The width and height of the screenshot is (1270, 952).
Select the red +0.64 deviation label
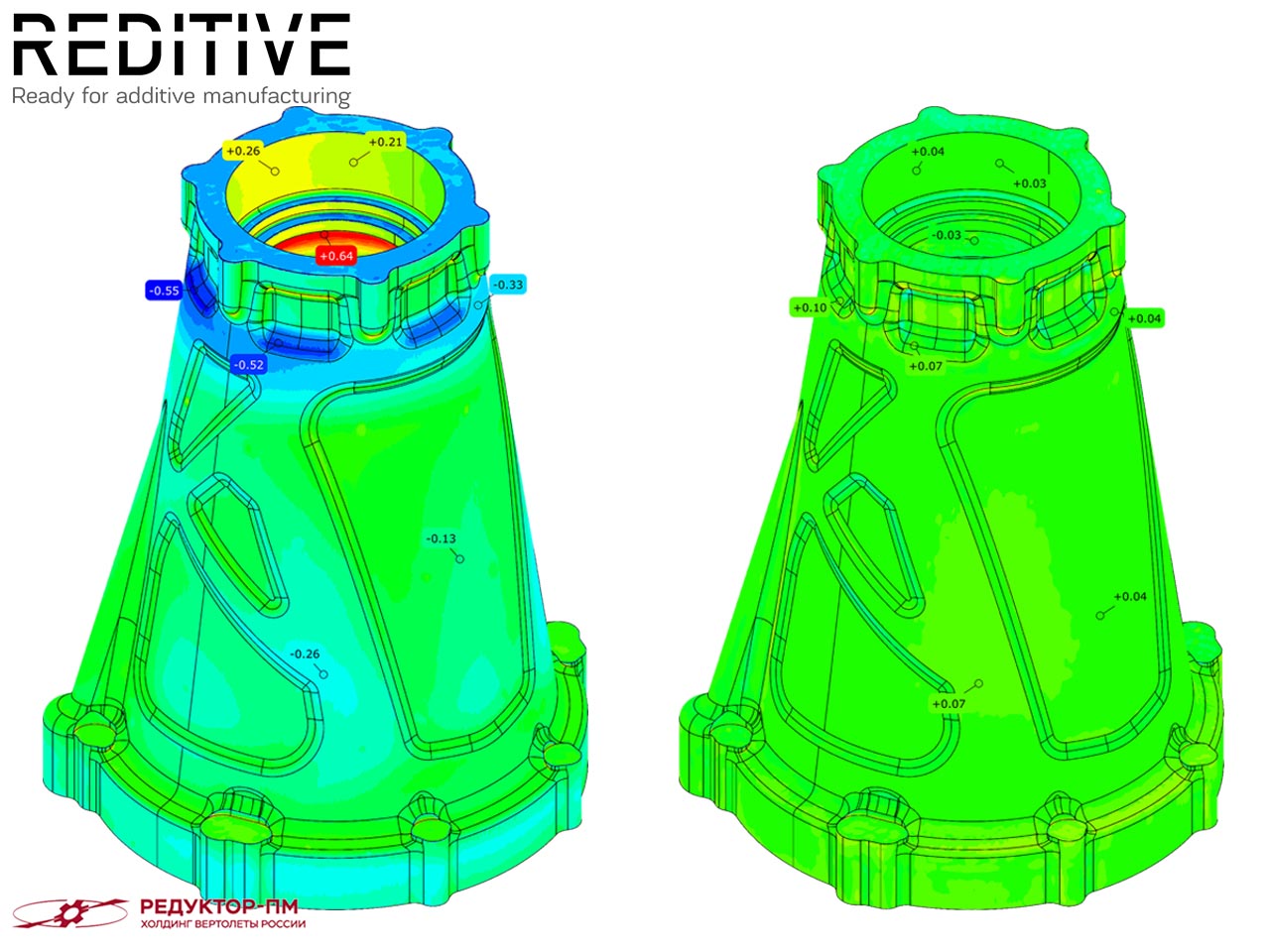335,256
